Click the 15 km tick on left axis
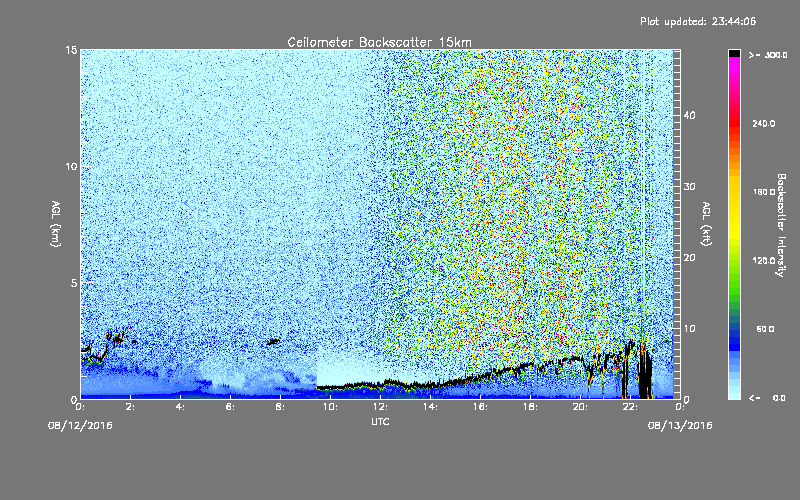Image resolution: width=800 pixels, height=500 pixels. click(x=71, y=50)
